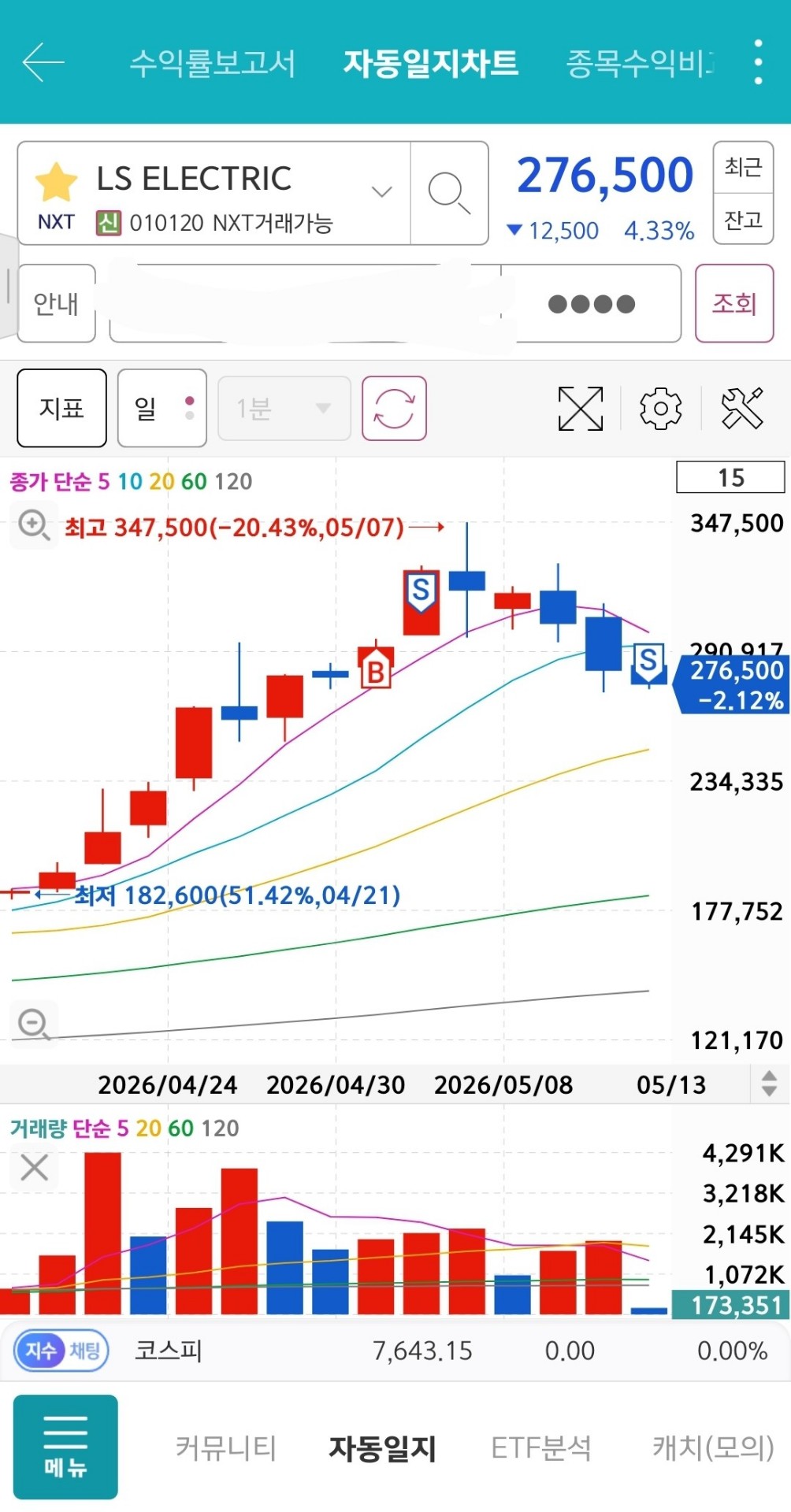Zoom out the chart with minus magnifier
This screenshot has width=791, height=1512.
point(34,1025)
